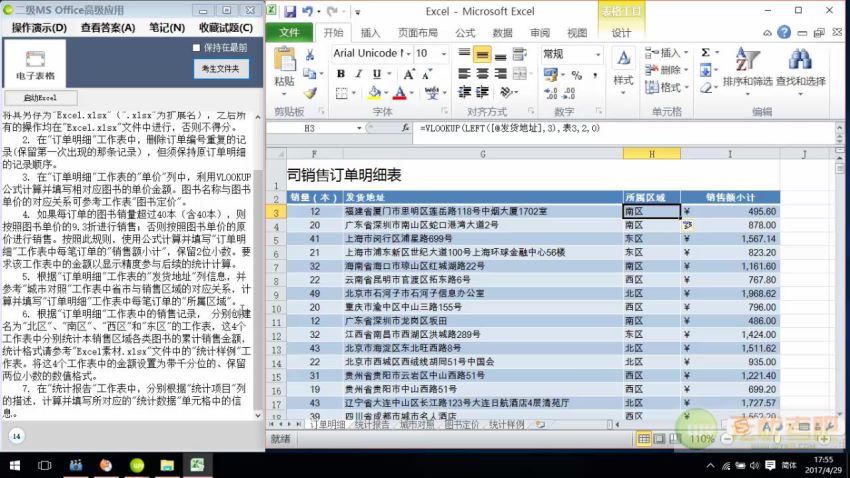Open the 查看答案(A) menu
Screen dimensions: 850x478
pyautogui.click(x=108, y=28)
